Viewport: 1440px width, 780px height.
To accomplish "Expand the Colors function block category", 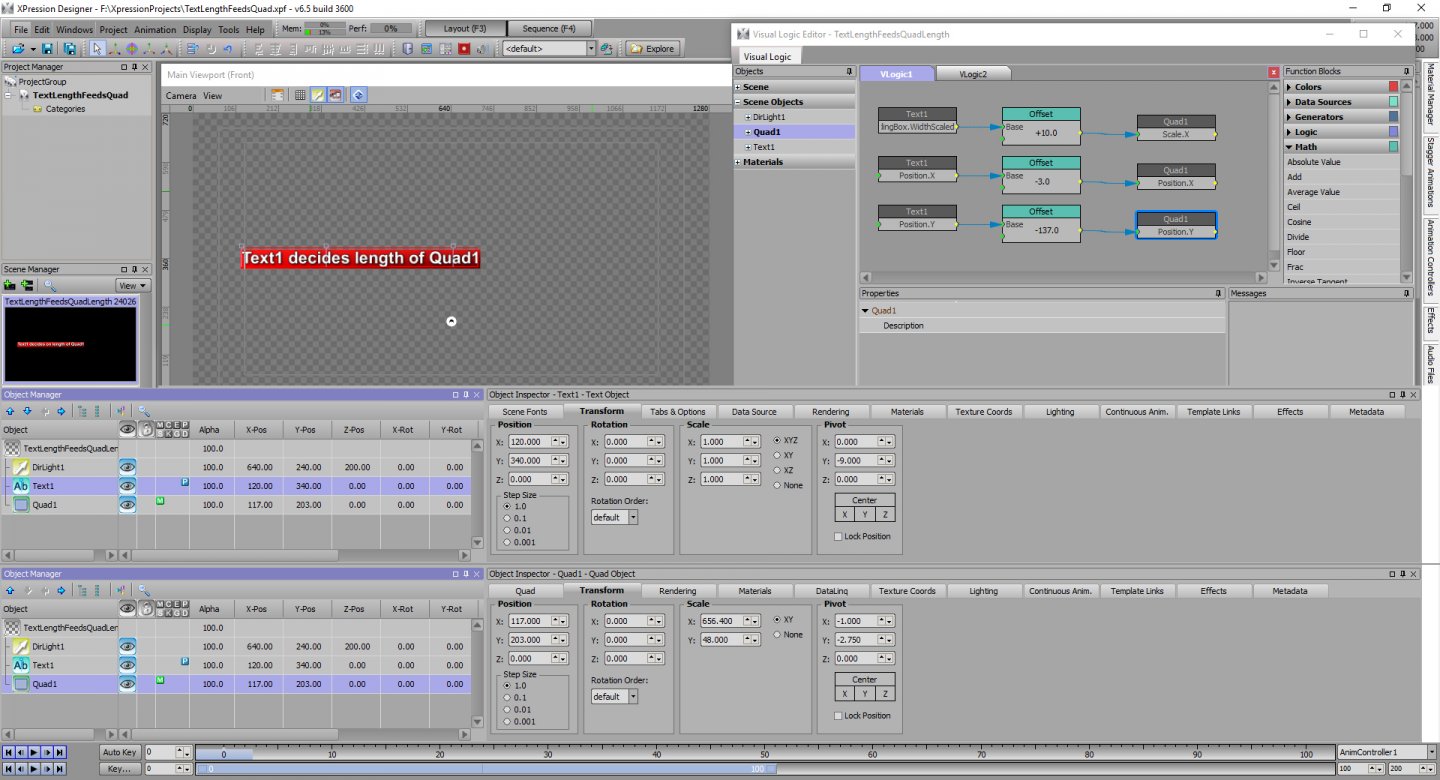I will (1289, 87).
